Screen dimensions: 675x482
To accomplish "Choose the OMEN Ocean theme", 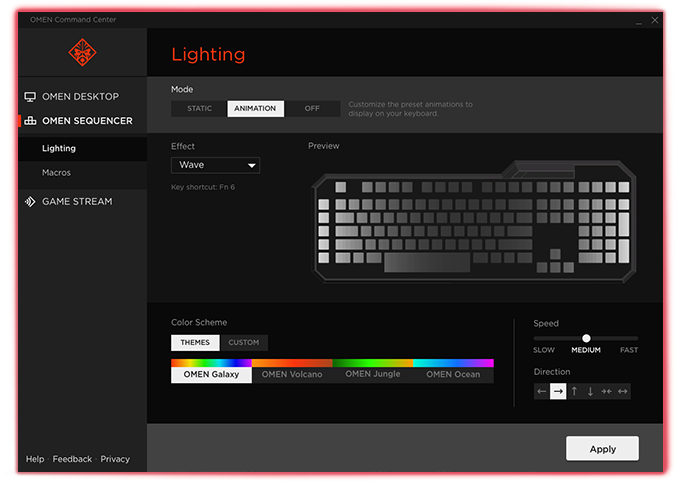I will point(453,371).
